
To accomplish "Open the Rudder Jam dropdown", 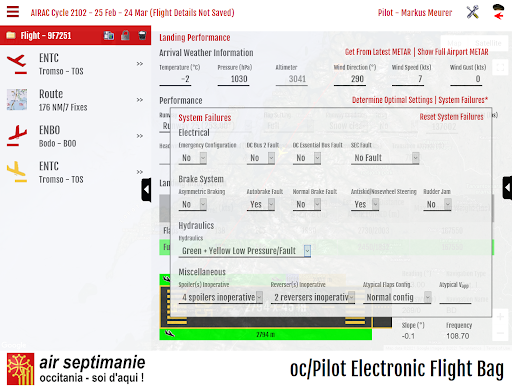I will (438, 204).
